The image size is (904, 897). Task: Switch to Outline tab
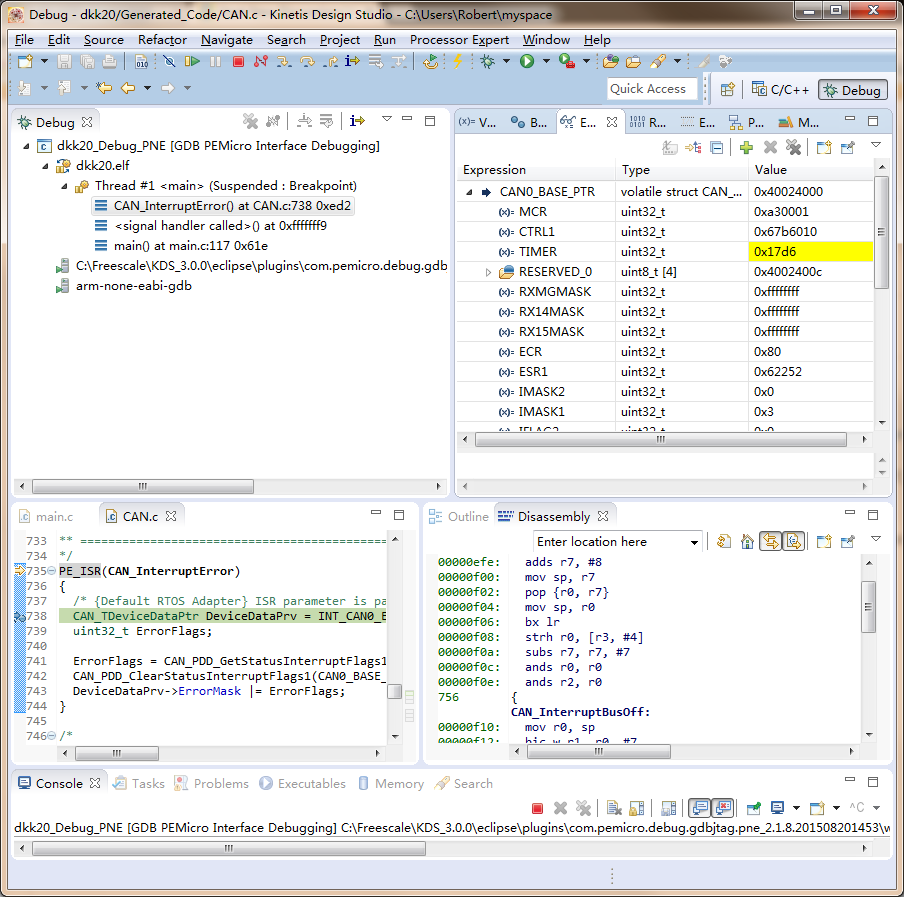coord(459,517)
